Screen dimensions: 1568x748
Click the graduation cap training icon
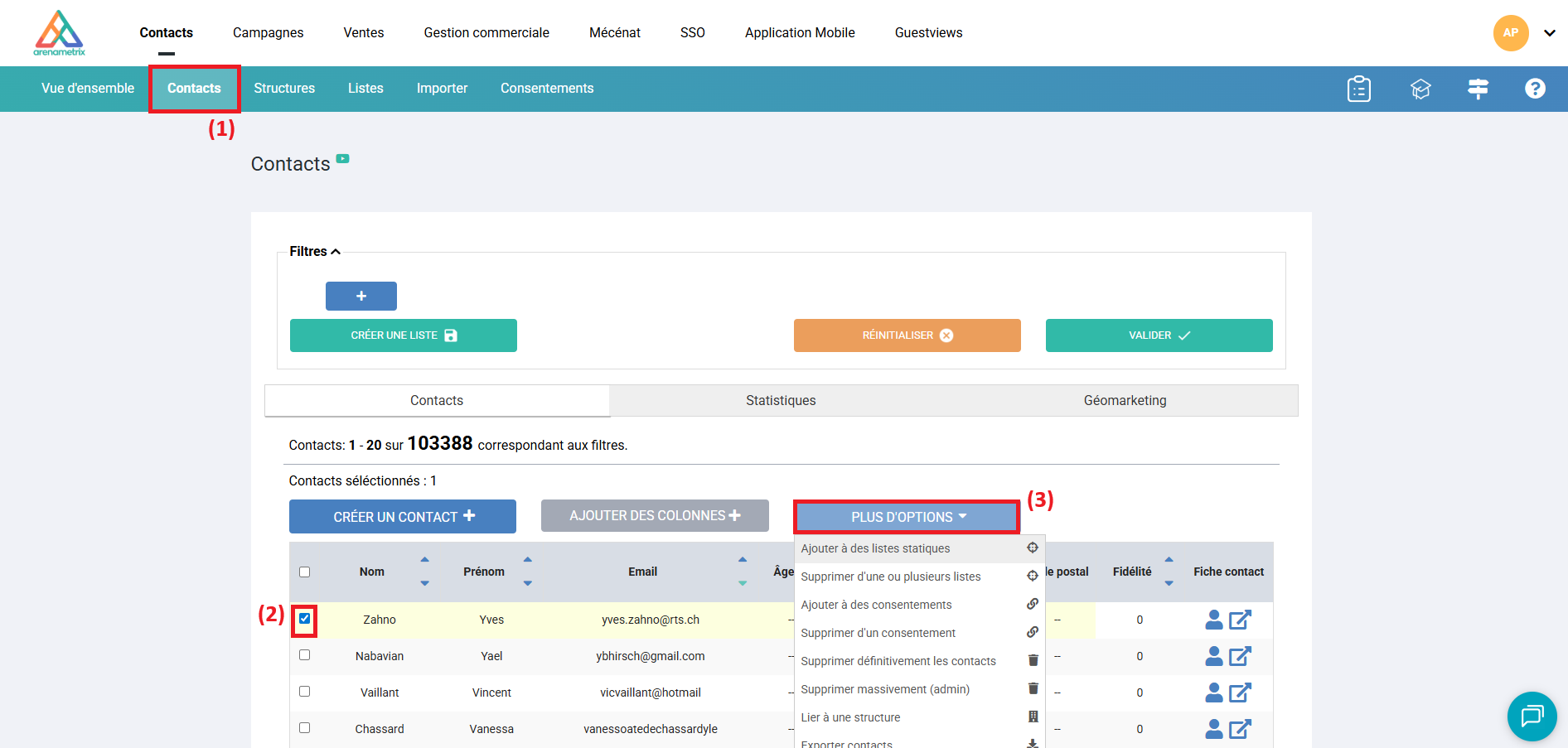click(x=1420, y=89)
